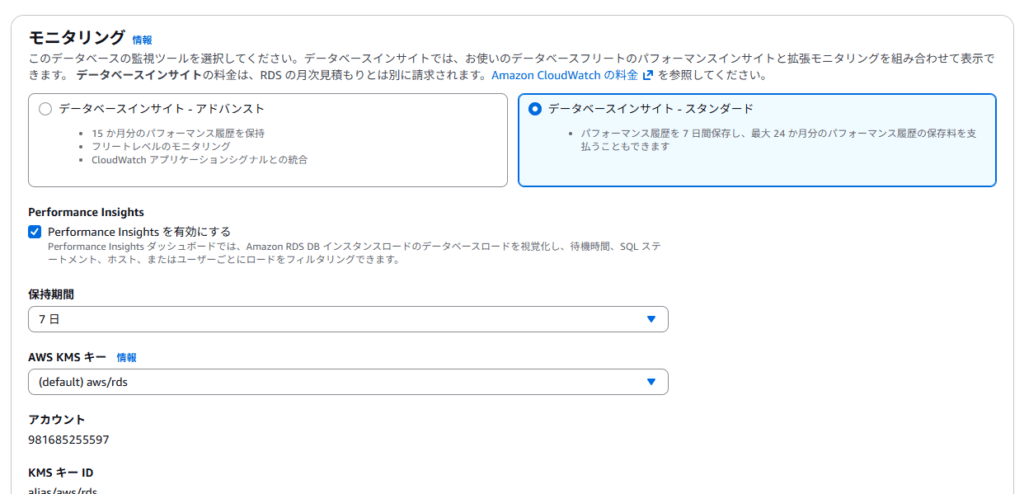
Task: Click blue arrow icon in AWS KMS キー field
Action: tap(651, 382)
